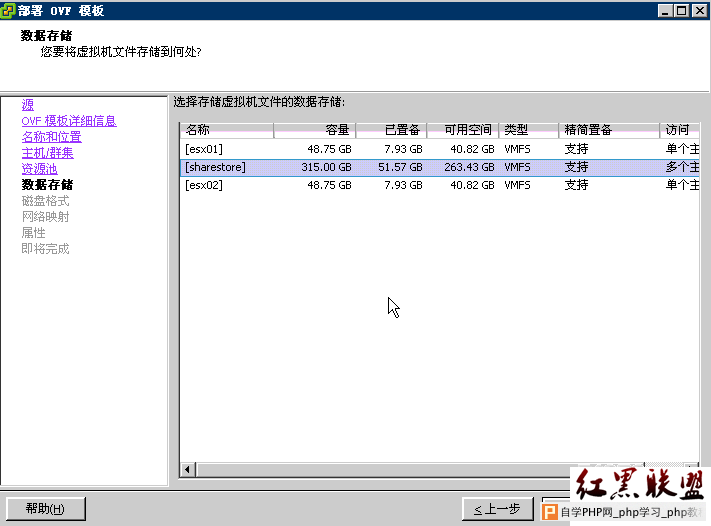Return to 资源池 step link

coord(39,169)
